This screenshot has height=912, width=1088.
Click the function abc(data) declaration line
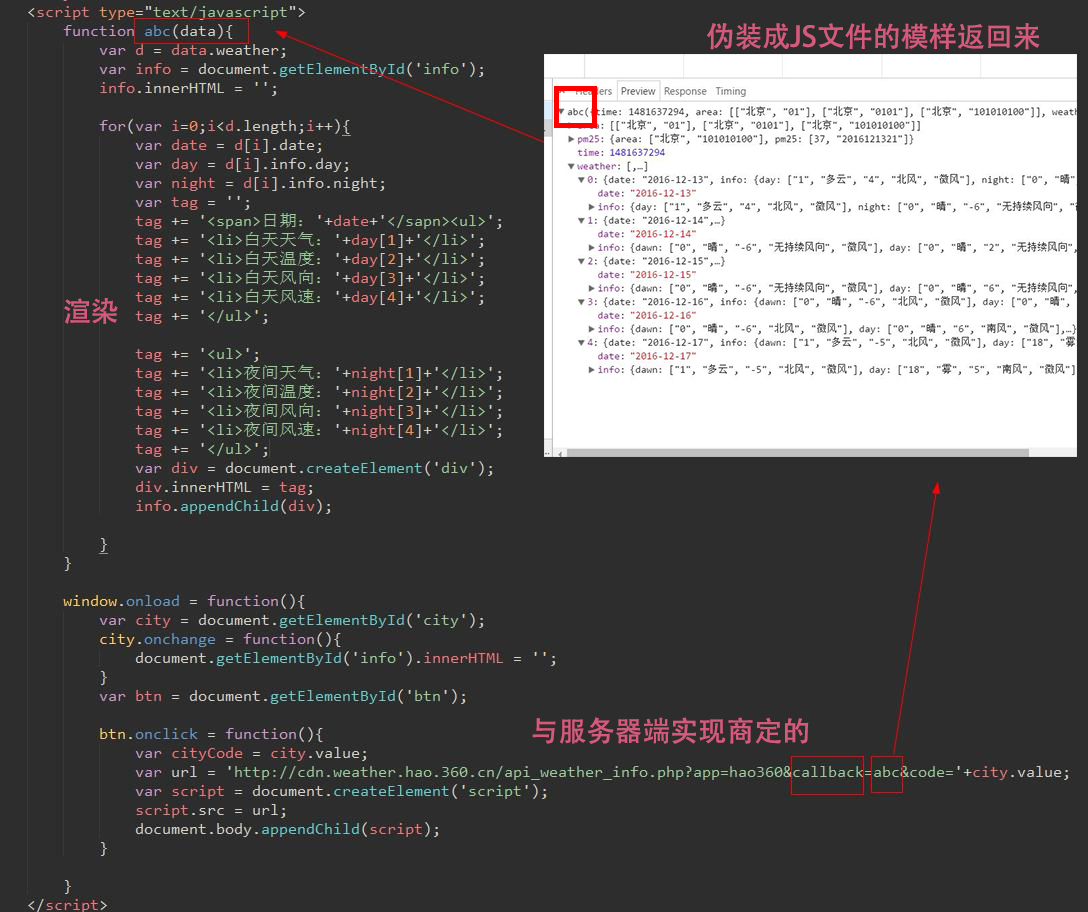pyautogui.click(x=148, y=31)
